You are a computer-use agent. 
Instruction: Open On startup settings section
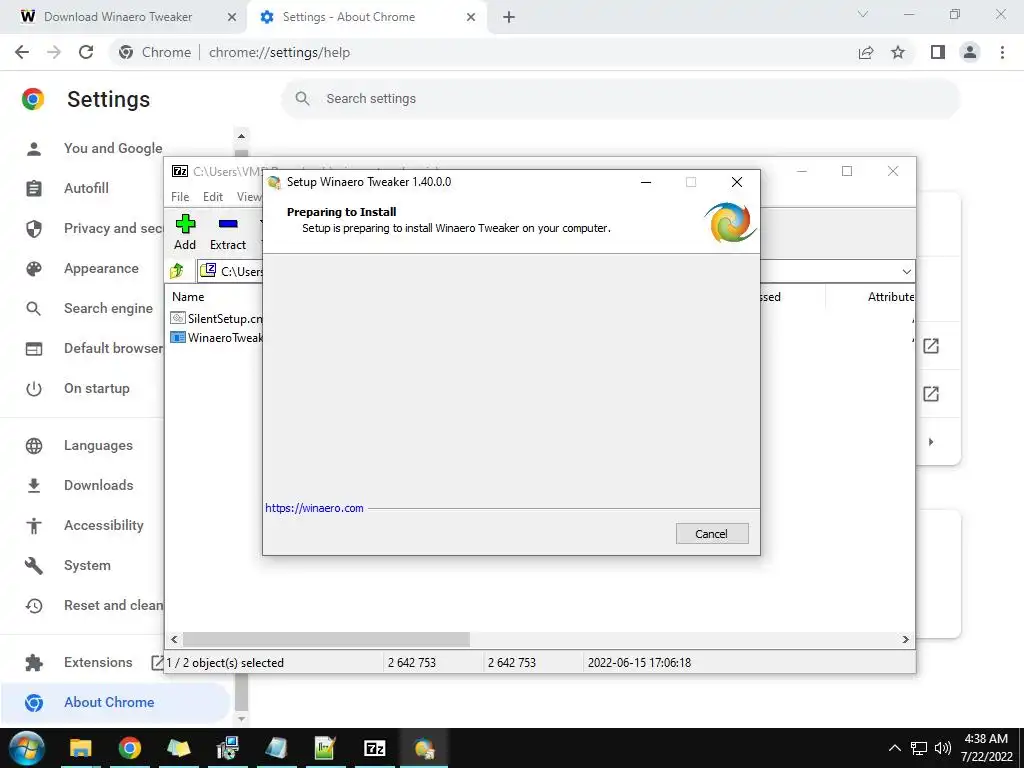97,389
